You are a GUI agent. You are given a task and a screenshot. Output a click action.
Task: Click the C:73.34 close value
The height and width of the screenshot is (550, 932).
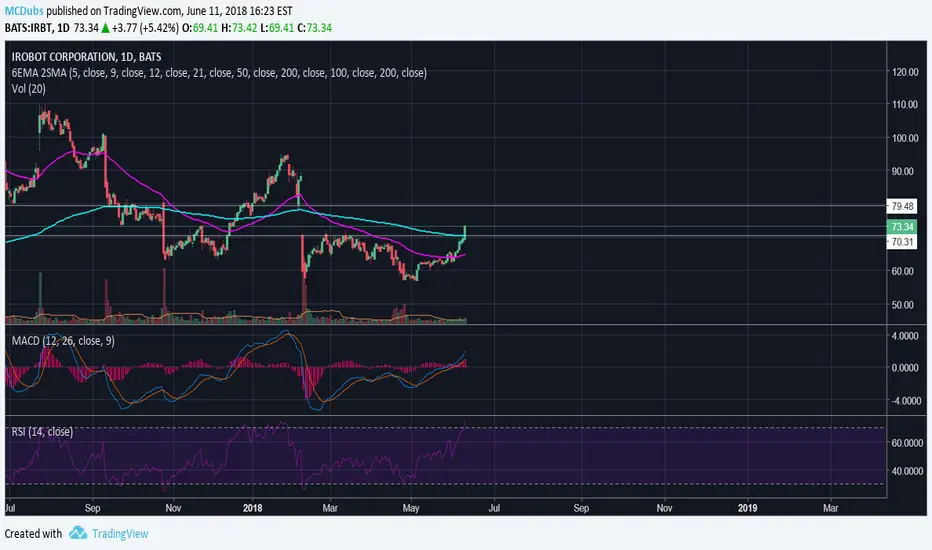[x=314, y=27]
